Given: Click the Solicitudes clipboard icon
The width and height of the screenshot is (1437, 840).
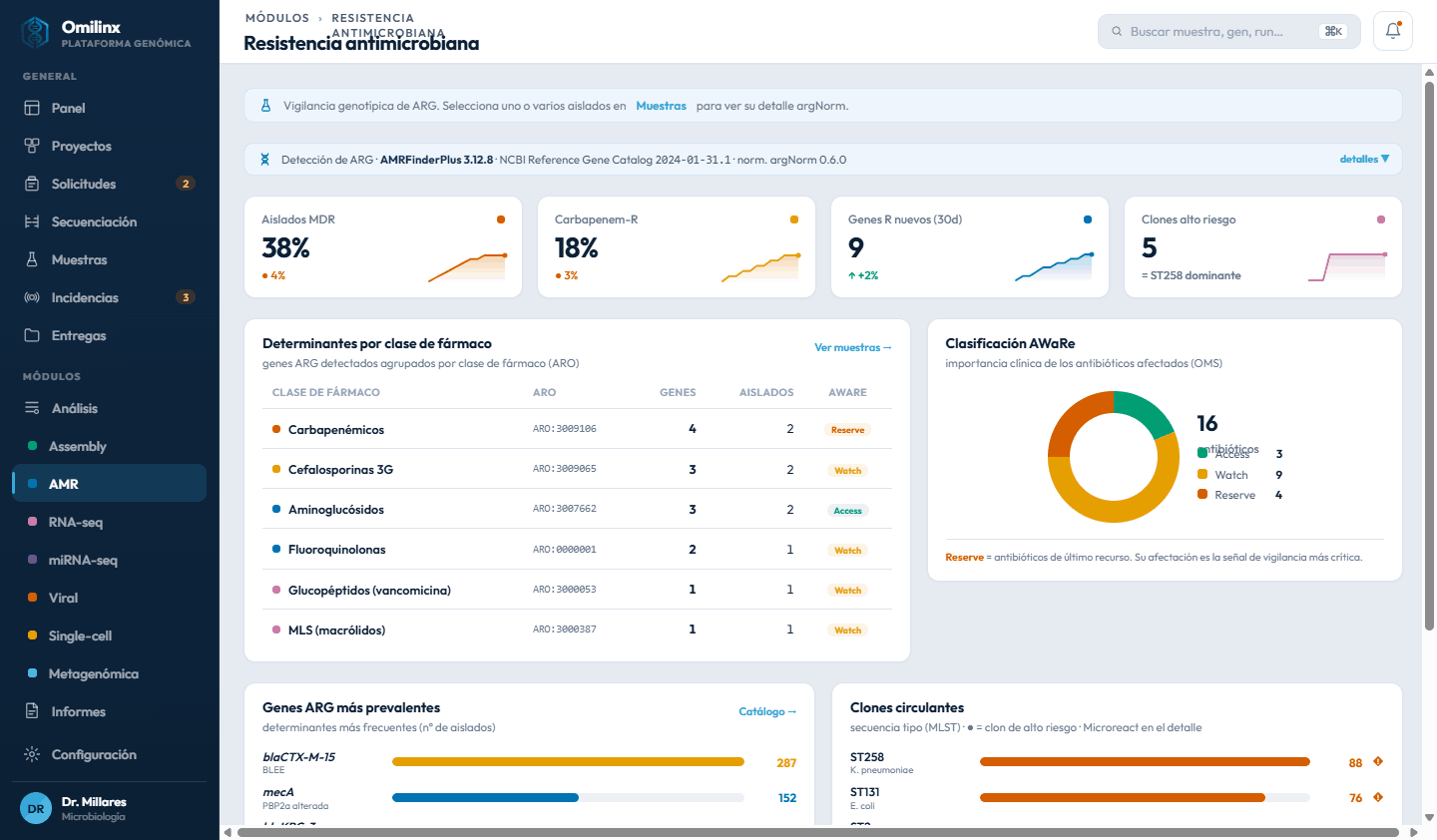Looking at the screenshot, I should click(x=32, y=184).
